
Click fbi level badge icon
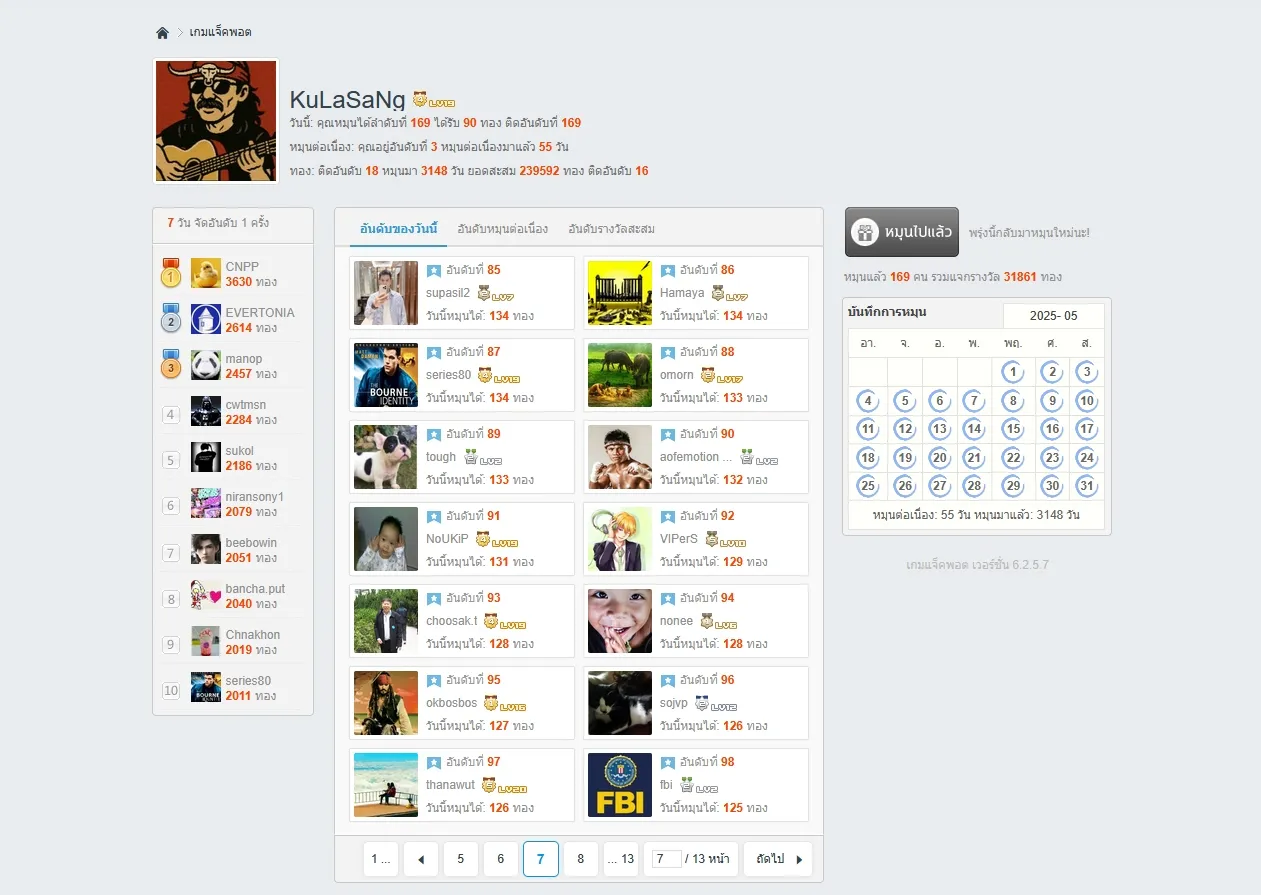pos(699,786)
